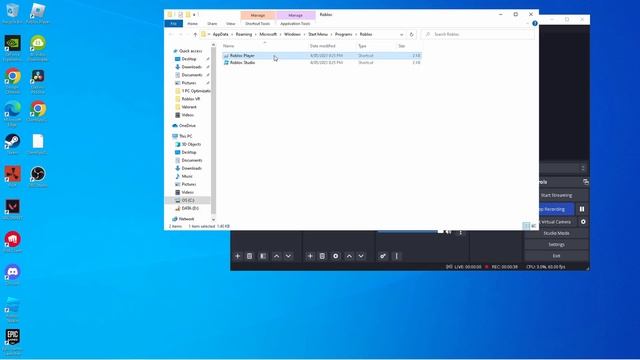640x360 pixels.
Task: Open the File tab in Explorer
Action: (x=173, y=24)
